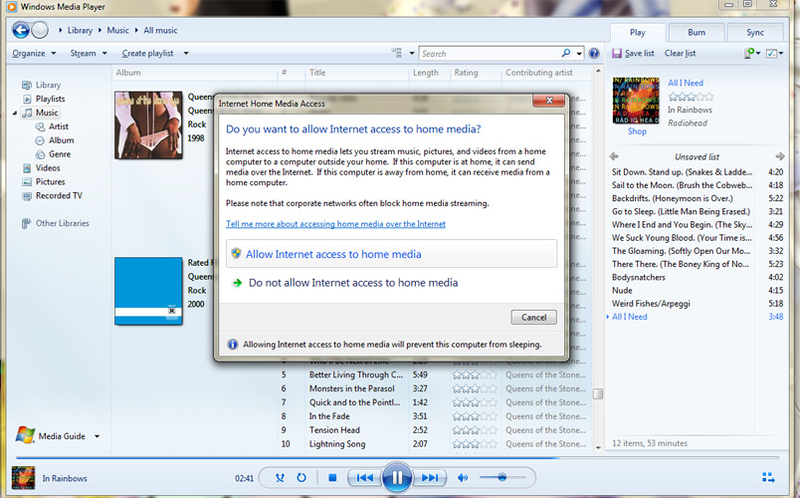Click the Save list floppy icon
The width and height of the screenshot is (800, 498).
click(617, 53)
